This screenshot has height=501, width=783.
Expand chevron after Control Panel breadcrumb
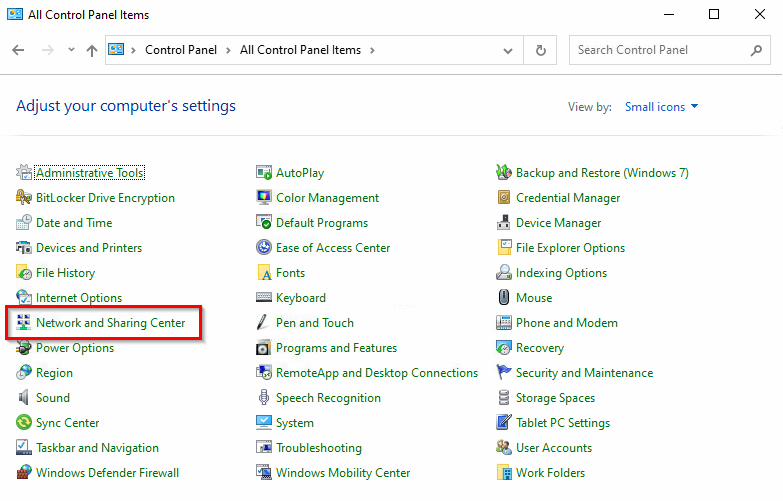point(228,50)
